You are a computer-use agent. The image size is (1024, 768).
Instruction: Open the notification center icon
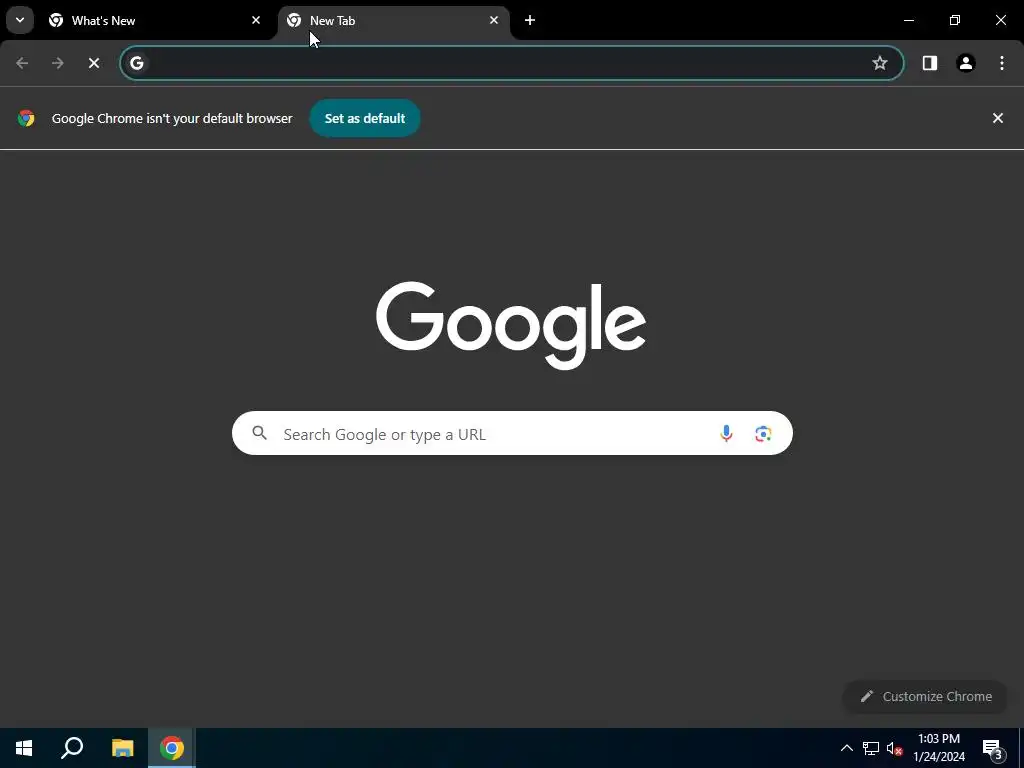click(x=992, y=748)
